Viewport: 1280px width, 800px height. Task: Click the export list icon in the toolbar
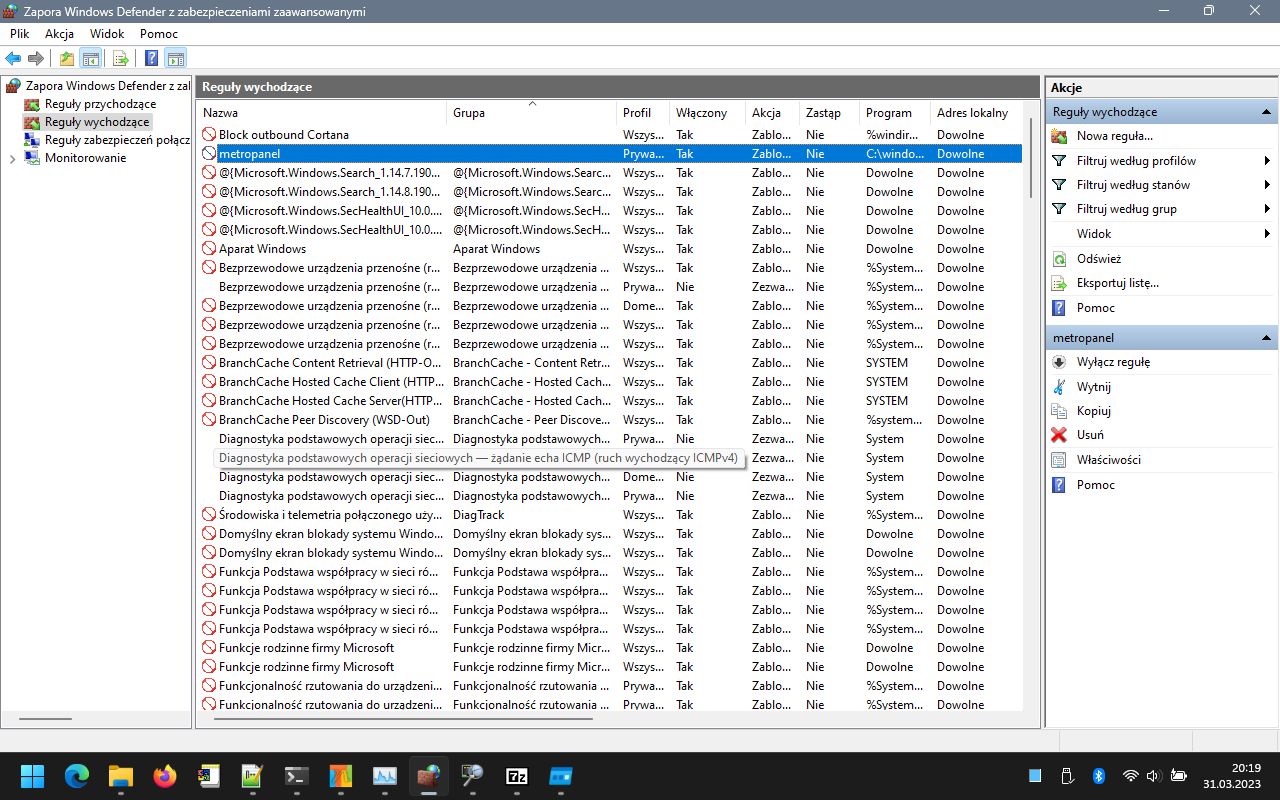(x=121, y=58)
